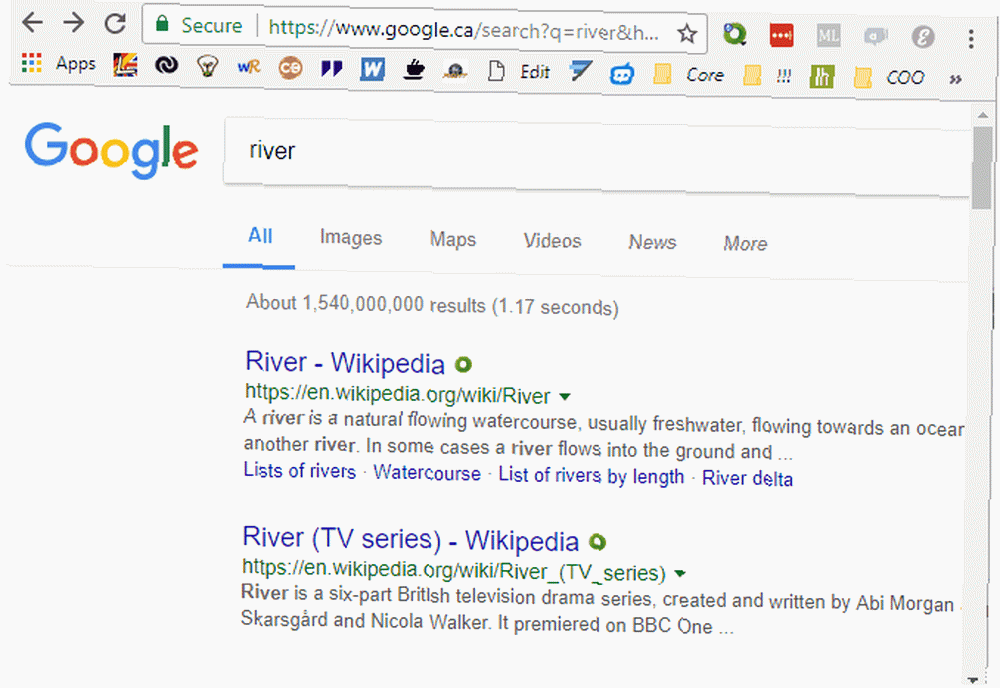Open the blue W bookmark
Screen dimensions: 1000x688
coord(372,69)
